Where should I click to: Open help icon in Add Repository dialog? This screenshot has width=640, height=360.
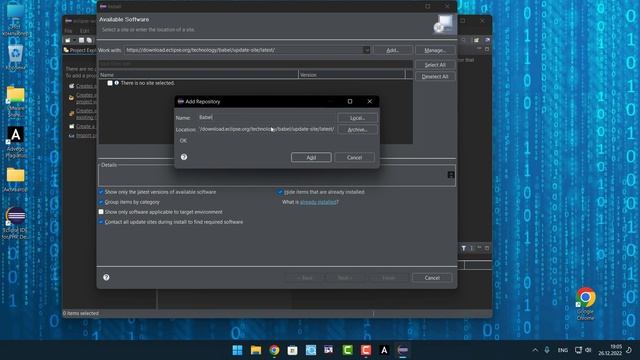[x=184, y=157]
